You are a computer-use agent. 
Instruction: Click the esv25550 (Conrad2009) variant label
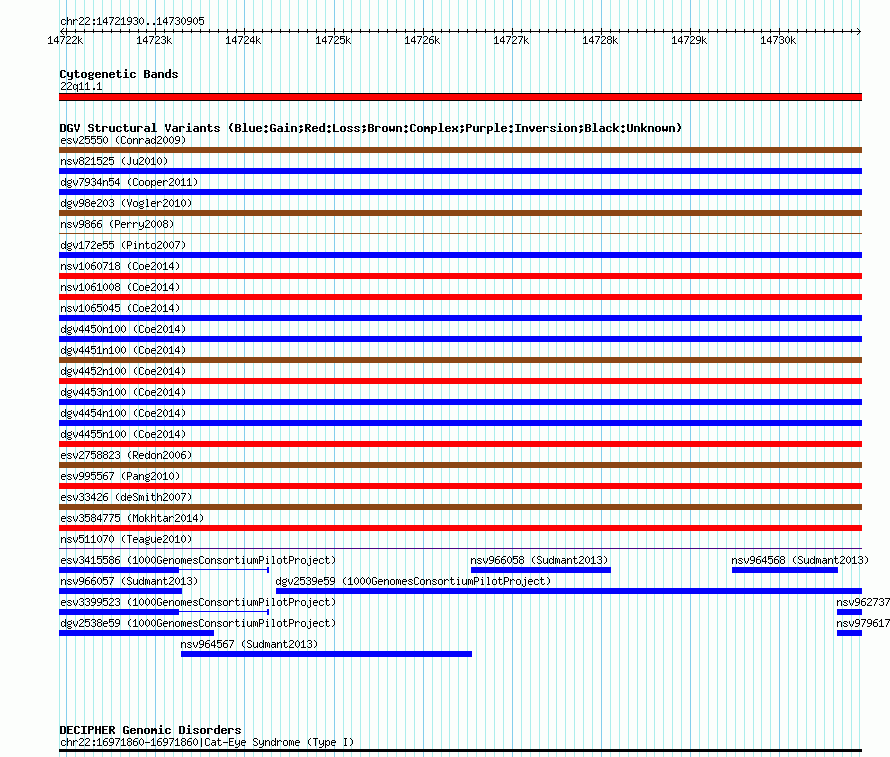pos(123,140)
